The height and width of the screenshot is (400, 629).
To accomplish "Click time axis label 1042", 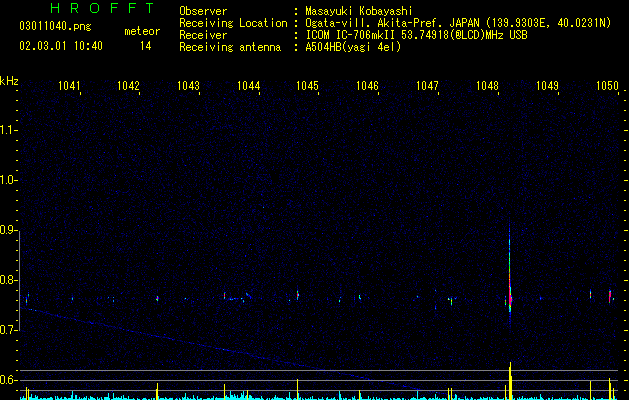I will pos(128,86).
